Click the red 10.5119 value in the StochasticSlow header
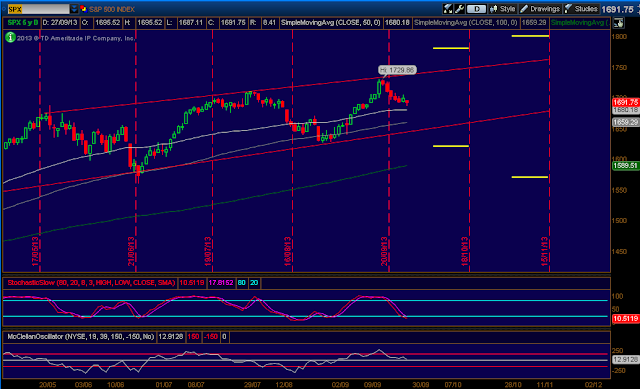The image size is (640, 389). click(x=192, y=282)
